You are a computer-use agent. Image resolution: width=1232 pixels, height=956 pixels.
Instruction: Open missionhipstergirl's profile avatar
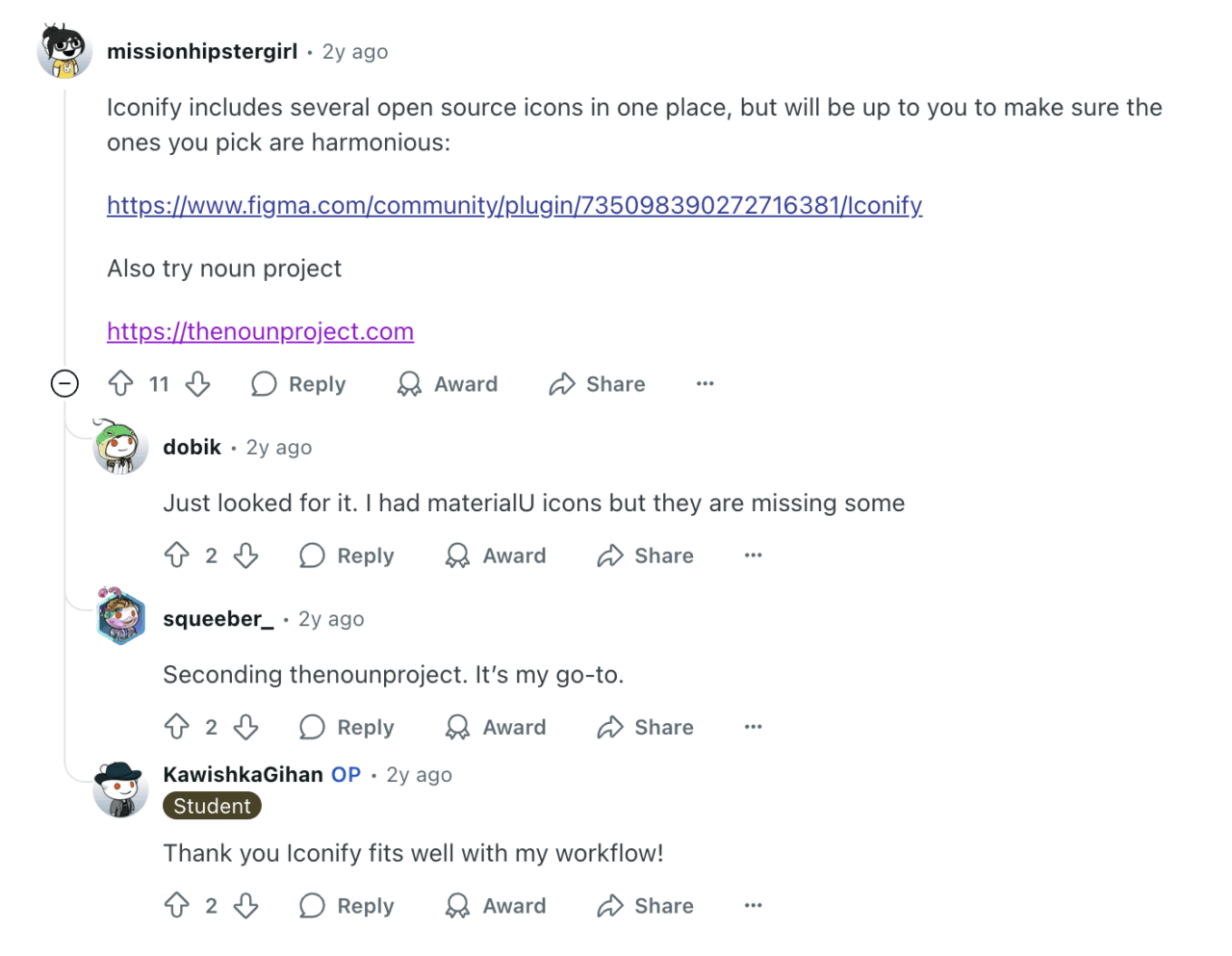coord(64,51)
